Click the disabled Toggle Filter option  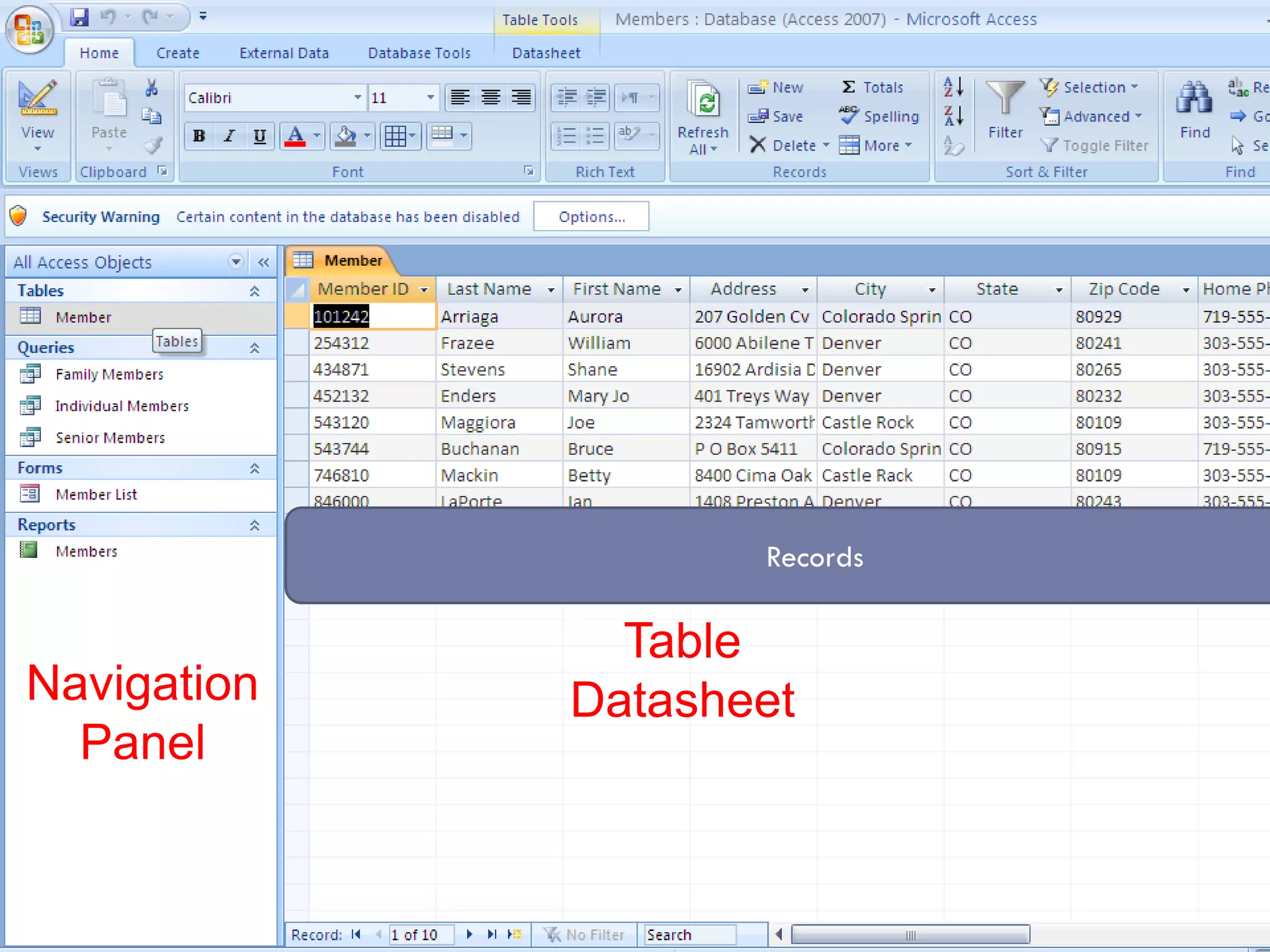point(1095,146)
